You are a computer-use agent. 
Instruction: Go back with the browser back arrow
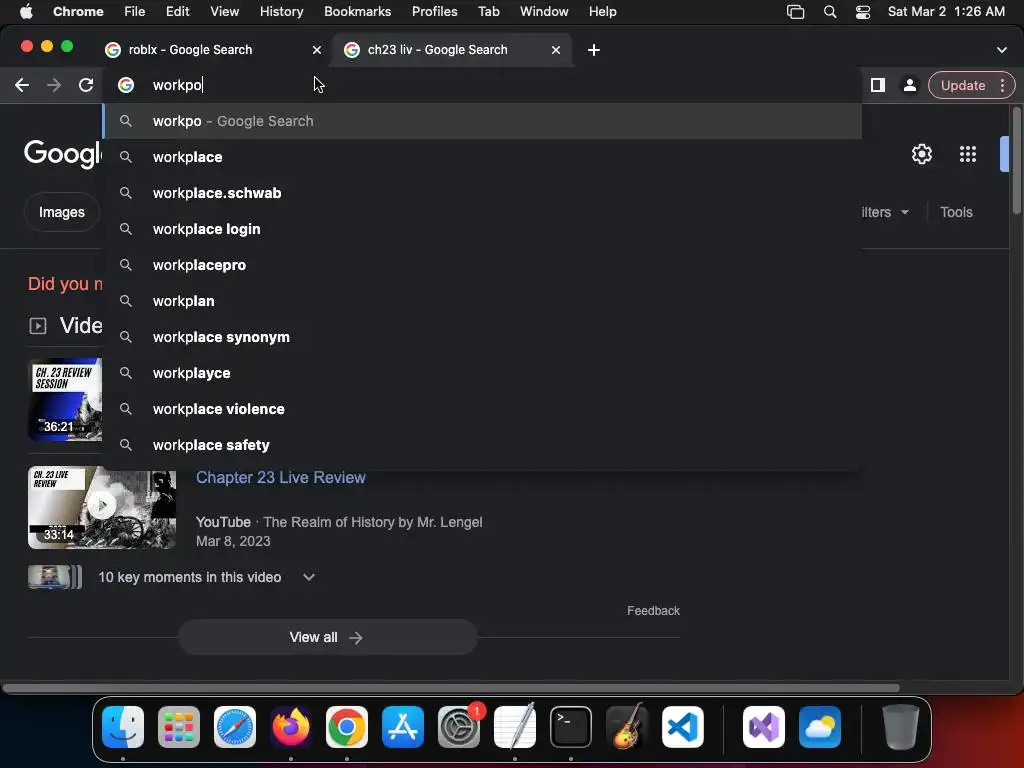tap(22, 85)
